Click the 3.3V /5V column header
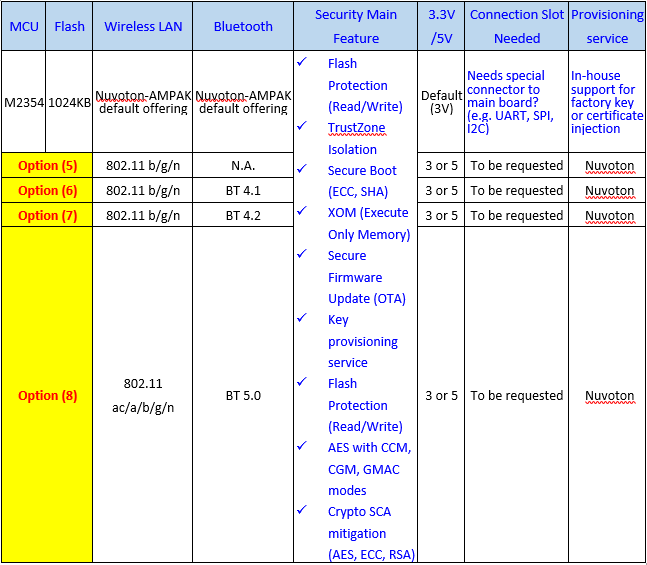Image resolution: width=647 pixels, height=565 pixels. point(441,26)
